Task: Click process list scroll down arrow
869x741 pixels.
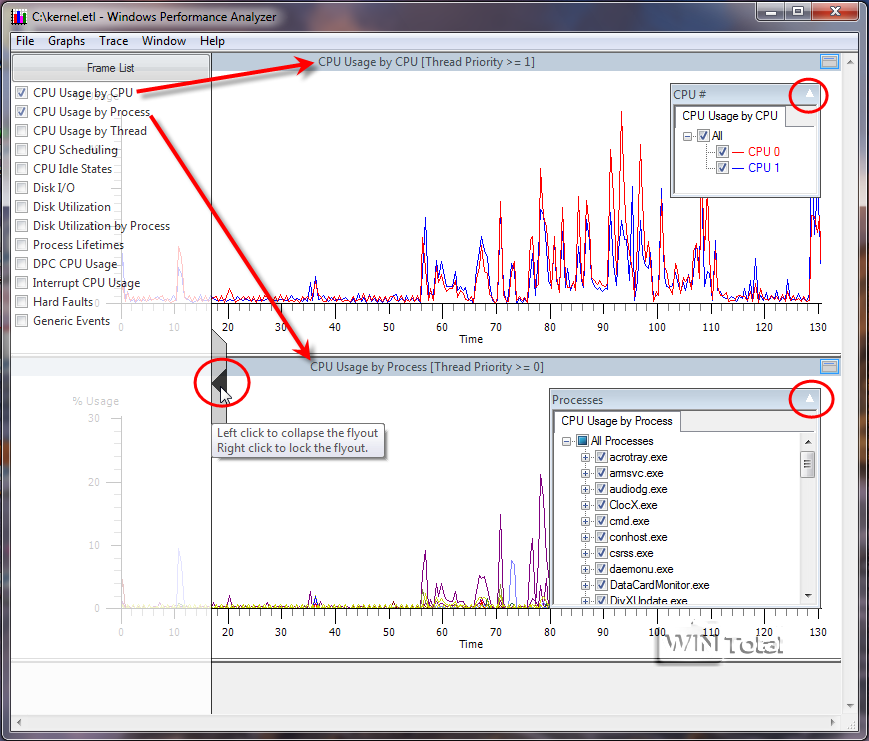Action: (808, 596)
